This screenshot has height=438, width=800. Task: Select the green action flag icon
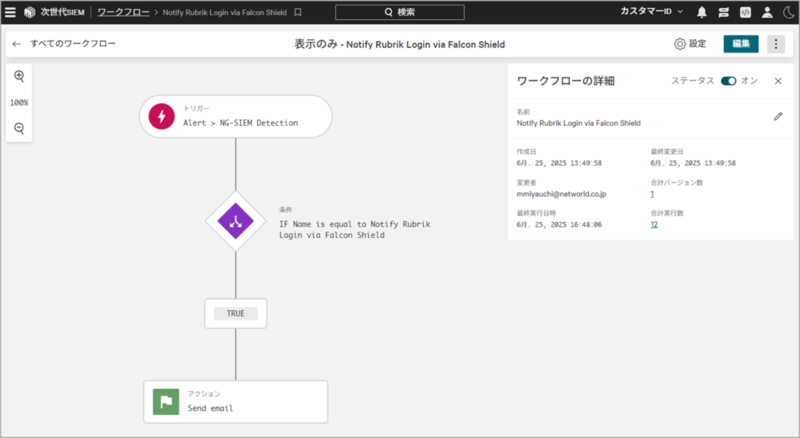166,402
